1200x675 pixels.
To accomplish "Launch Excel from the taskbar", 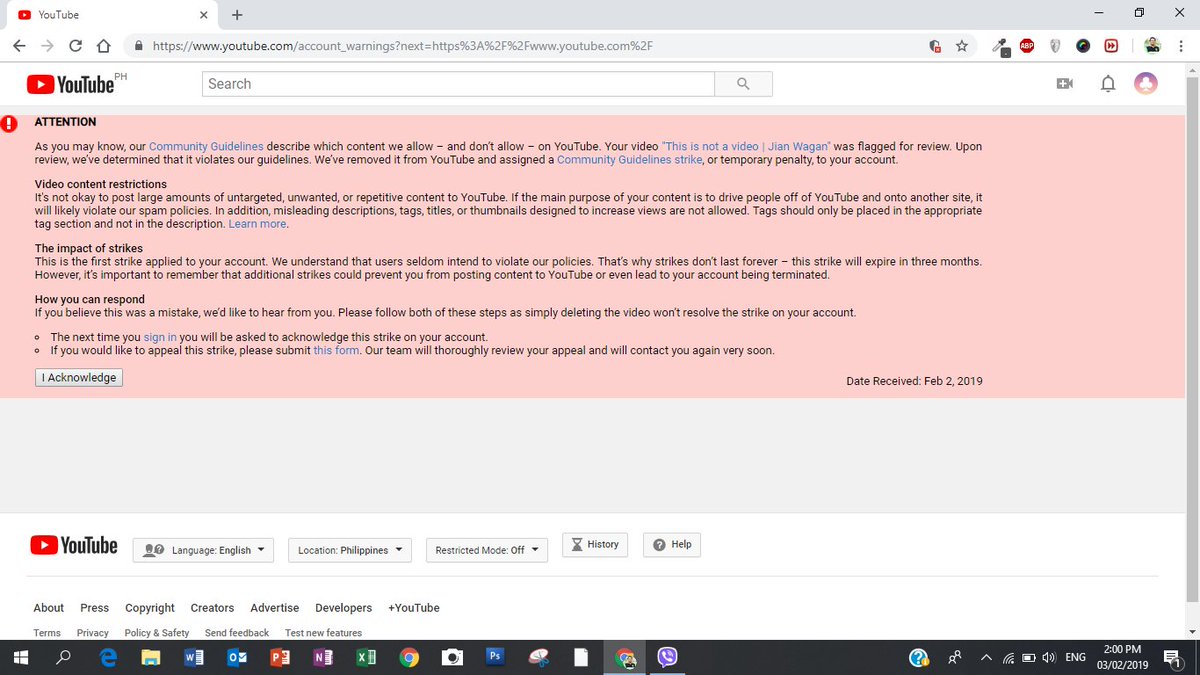I will [x=366, y=657].
